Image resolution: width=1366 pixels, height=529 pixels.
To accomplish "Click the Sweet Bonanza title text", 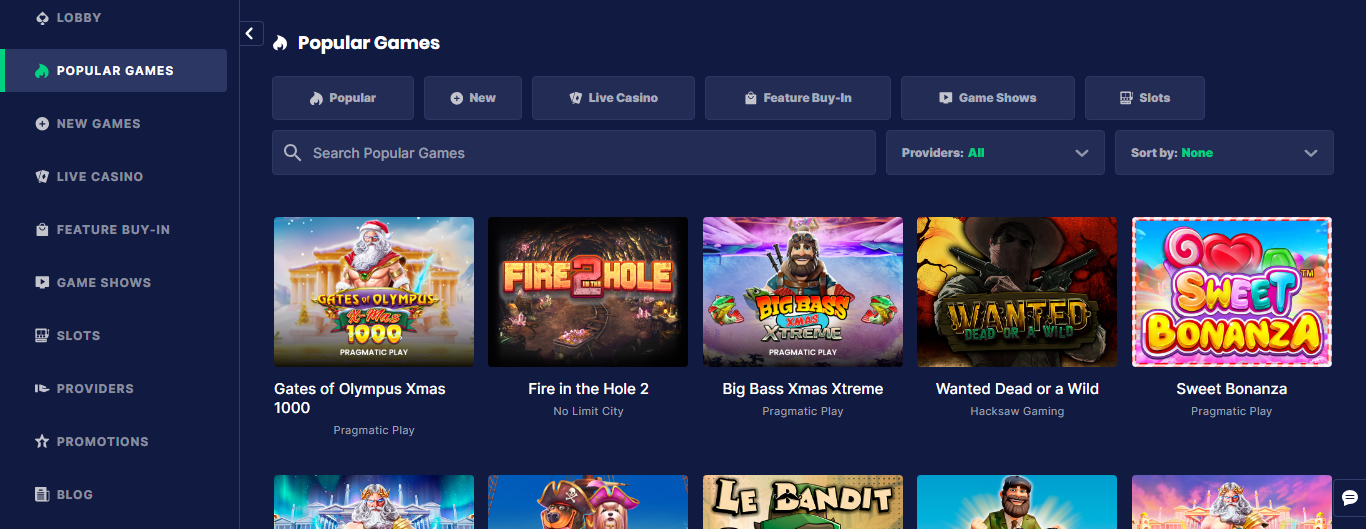I will click(1232, 389).
